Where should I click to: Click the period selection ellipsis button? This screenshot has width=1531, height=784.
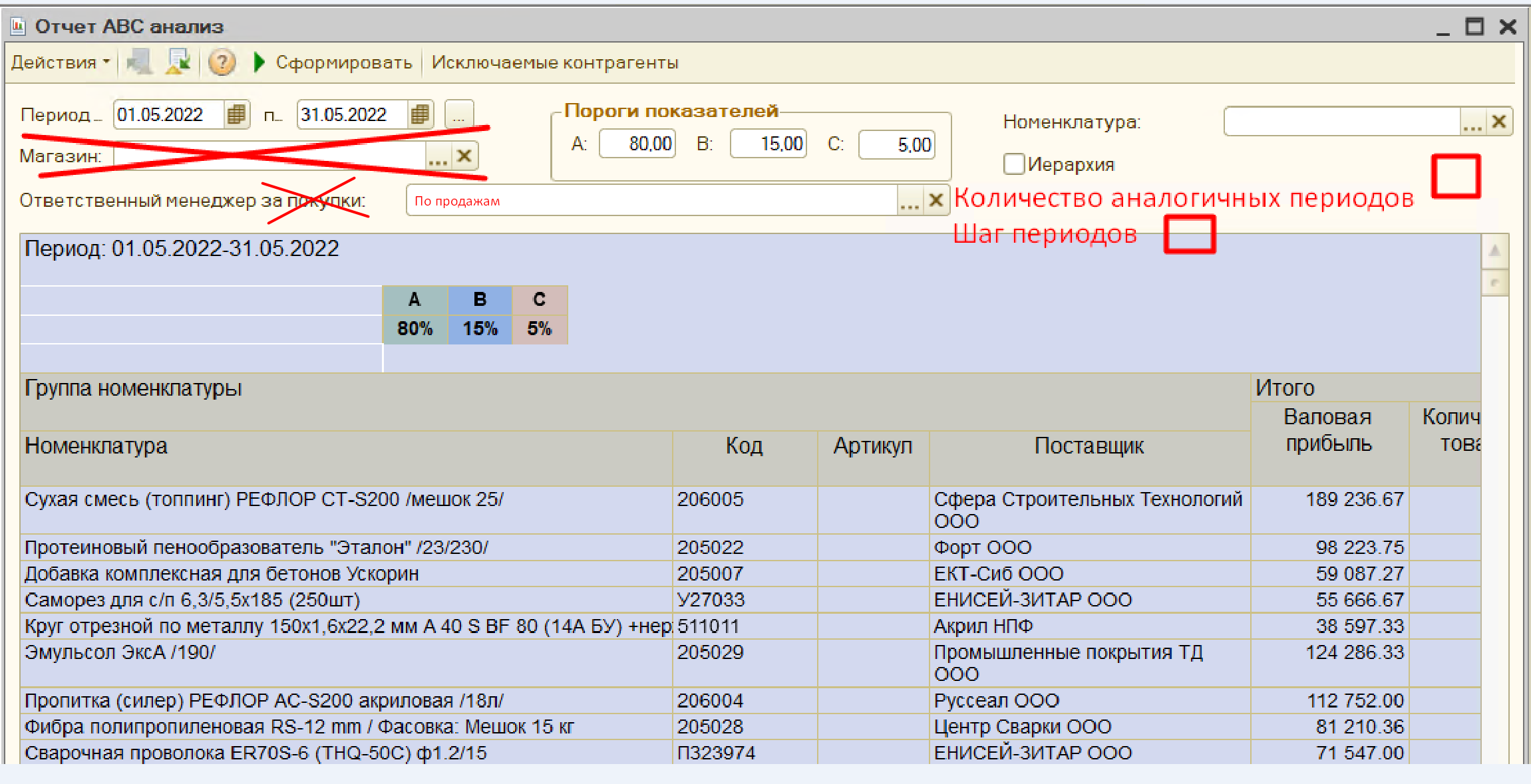click(458, 114)
